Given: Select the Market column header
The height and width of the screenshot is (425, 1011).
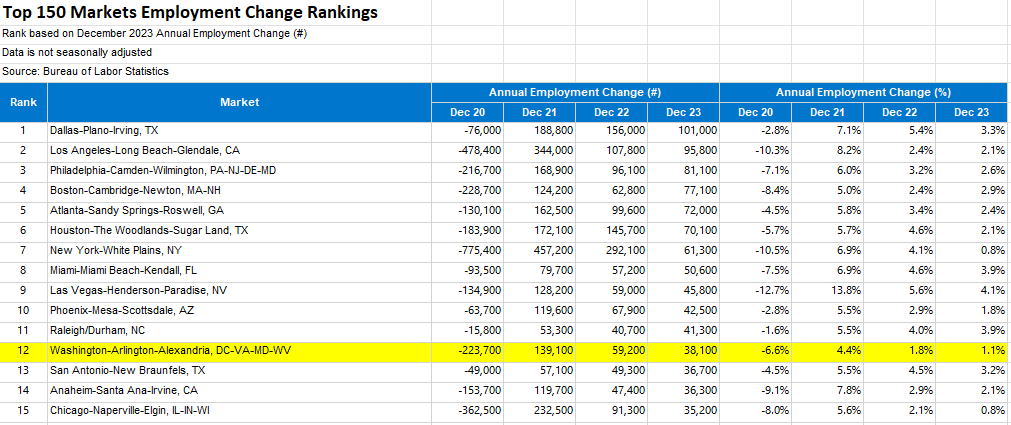Looking at the screenshot, I should tap(239, 102).
